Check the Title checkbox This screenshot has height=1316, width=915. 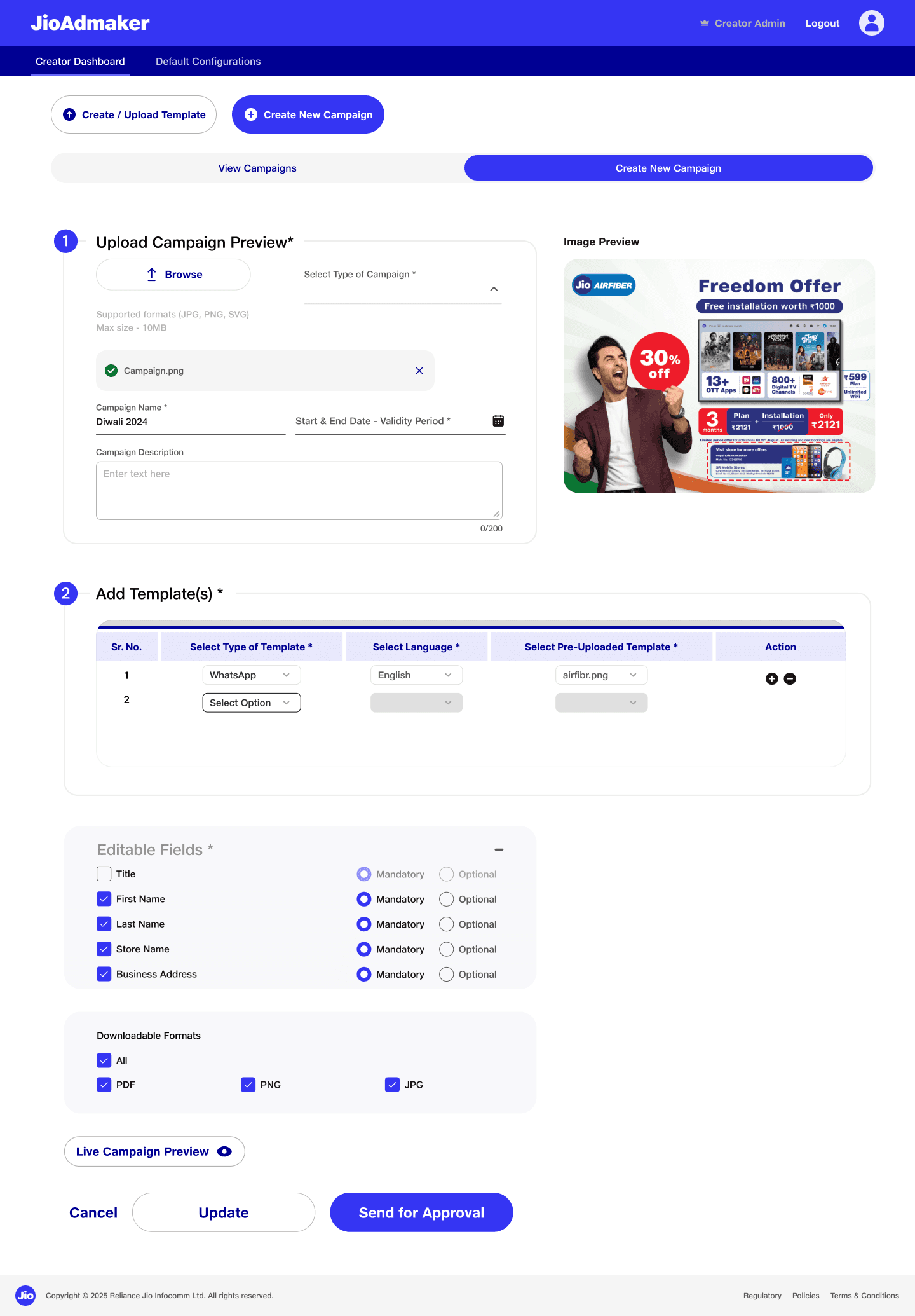[104, 874]
